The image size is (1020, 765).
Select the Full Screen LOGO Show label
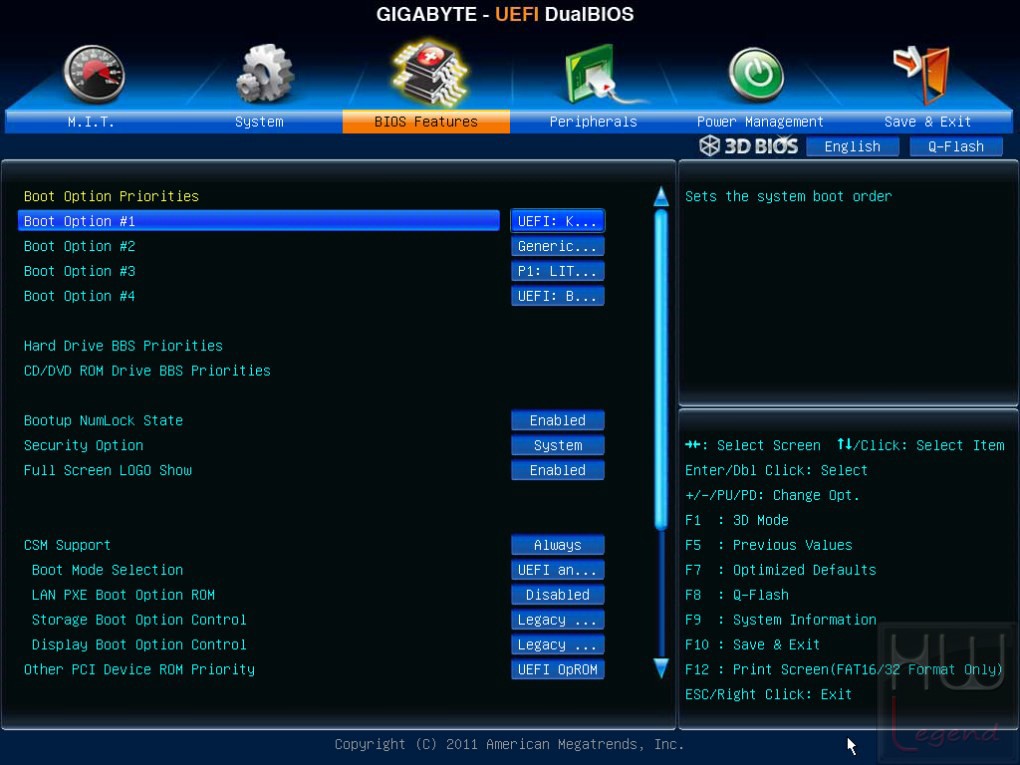[x=108, y=470]
